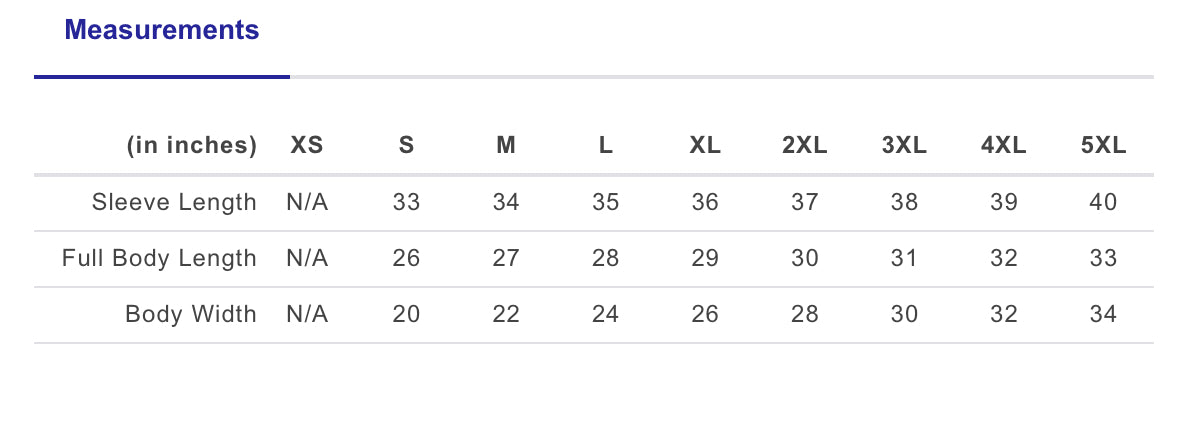Click the Sleeve Length row label
Image resolution: width=1179 pixels, height=445 pixels.
click(174, 203)
